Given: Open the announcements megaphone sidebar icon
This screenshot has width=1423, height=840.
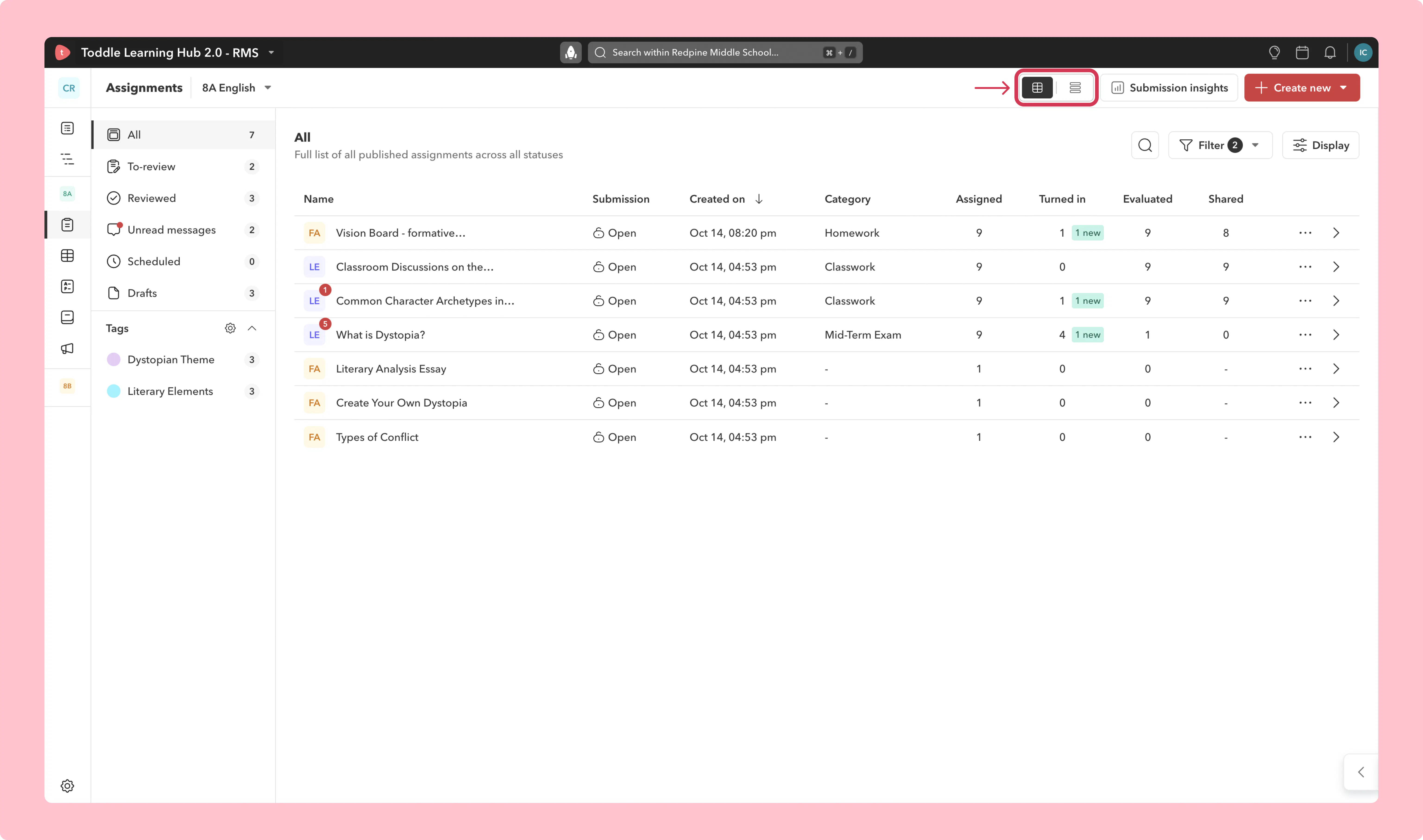Looking at the screenshot, I should coord(67,348).
